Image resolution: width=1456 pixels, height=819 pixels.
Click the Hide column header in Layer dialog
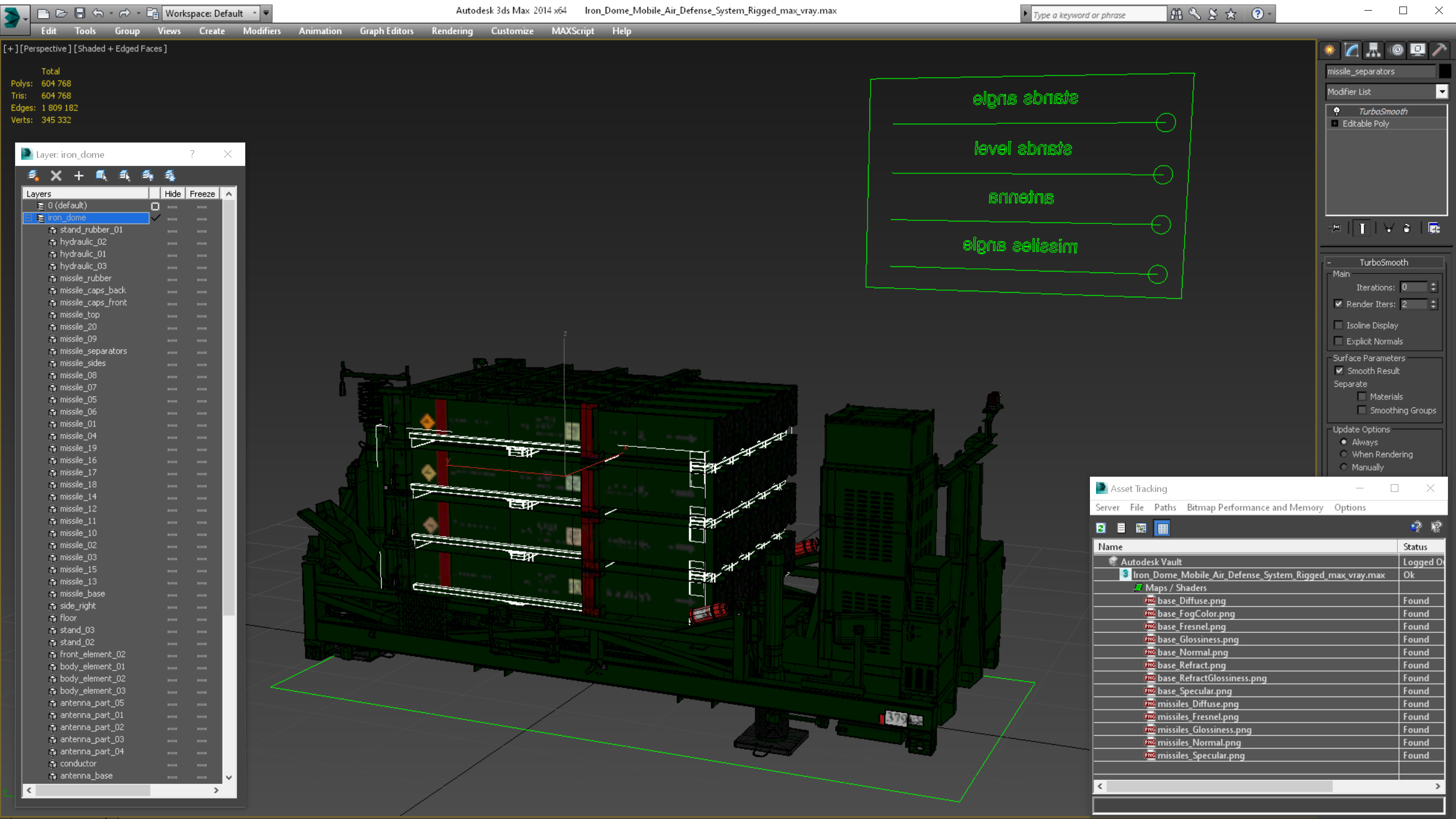(x=172, y=193)
